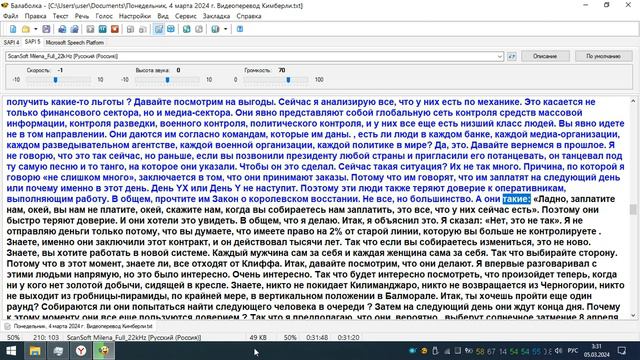Adjust the Скорость speed slider handle
The width and height of the screenshot is (640, 360).
click(x=56, y=80)
